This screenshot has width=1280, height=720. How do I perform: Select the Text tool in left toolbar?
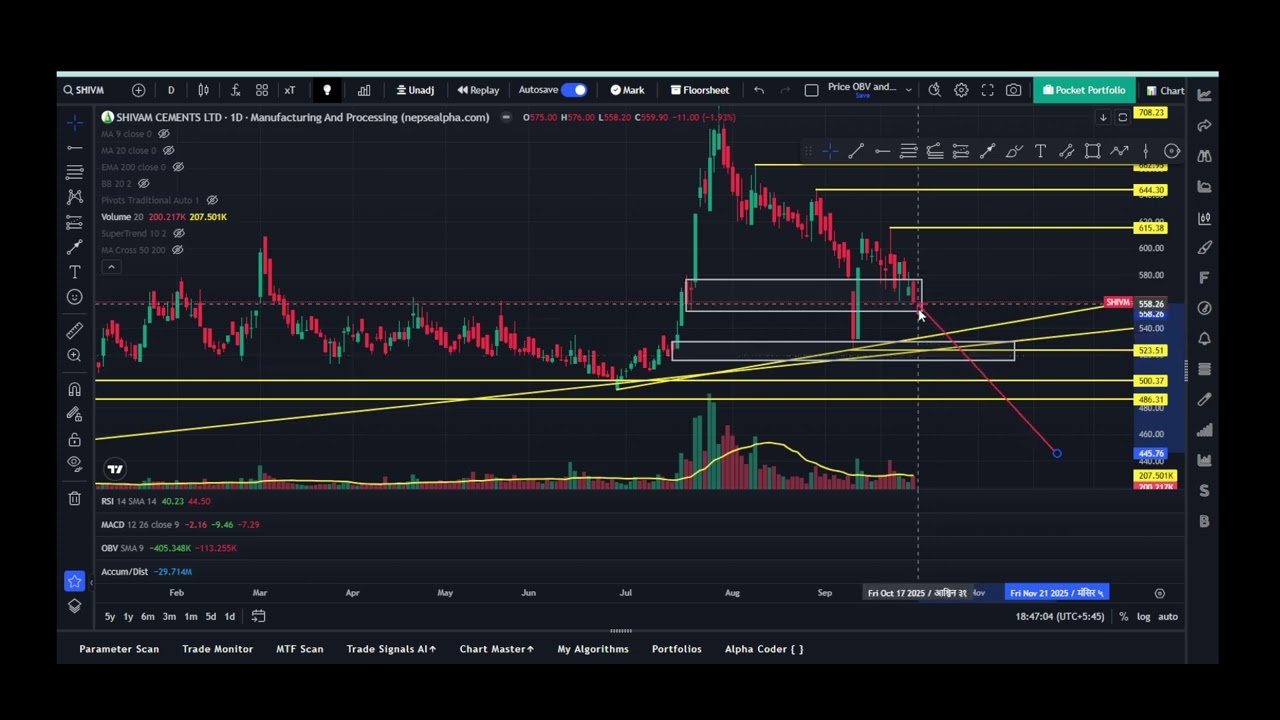coord(75,272)
